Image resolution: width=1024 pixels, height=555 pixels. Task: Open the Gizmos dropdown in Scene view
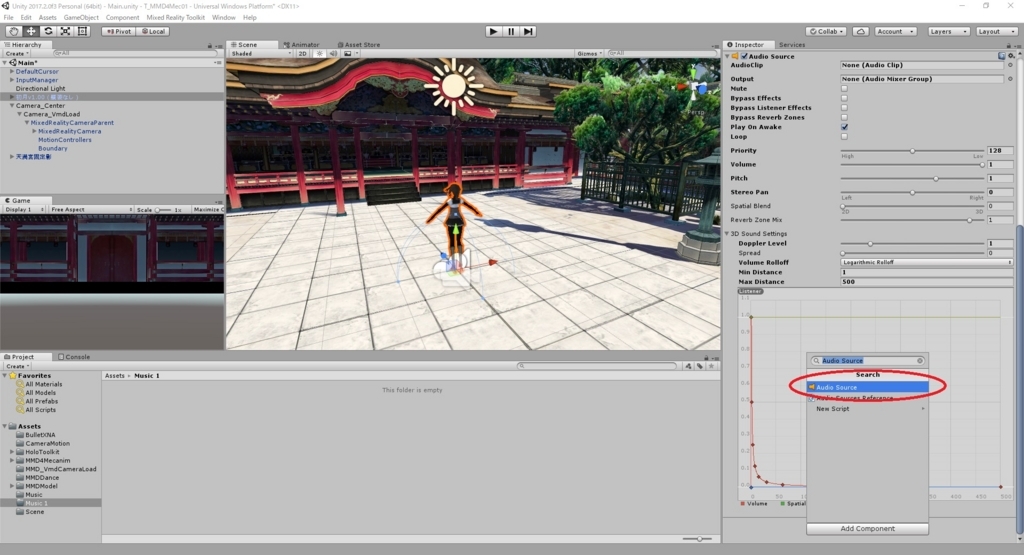click(589, 54)
